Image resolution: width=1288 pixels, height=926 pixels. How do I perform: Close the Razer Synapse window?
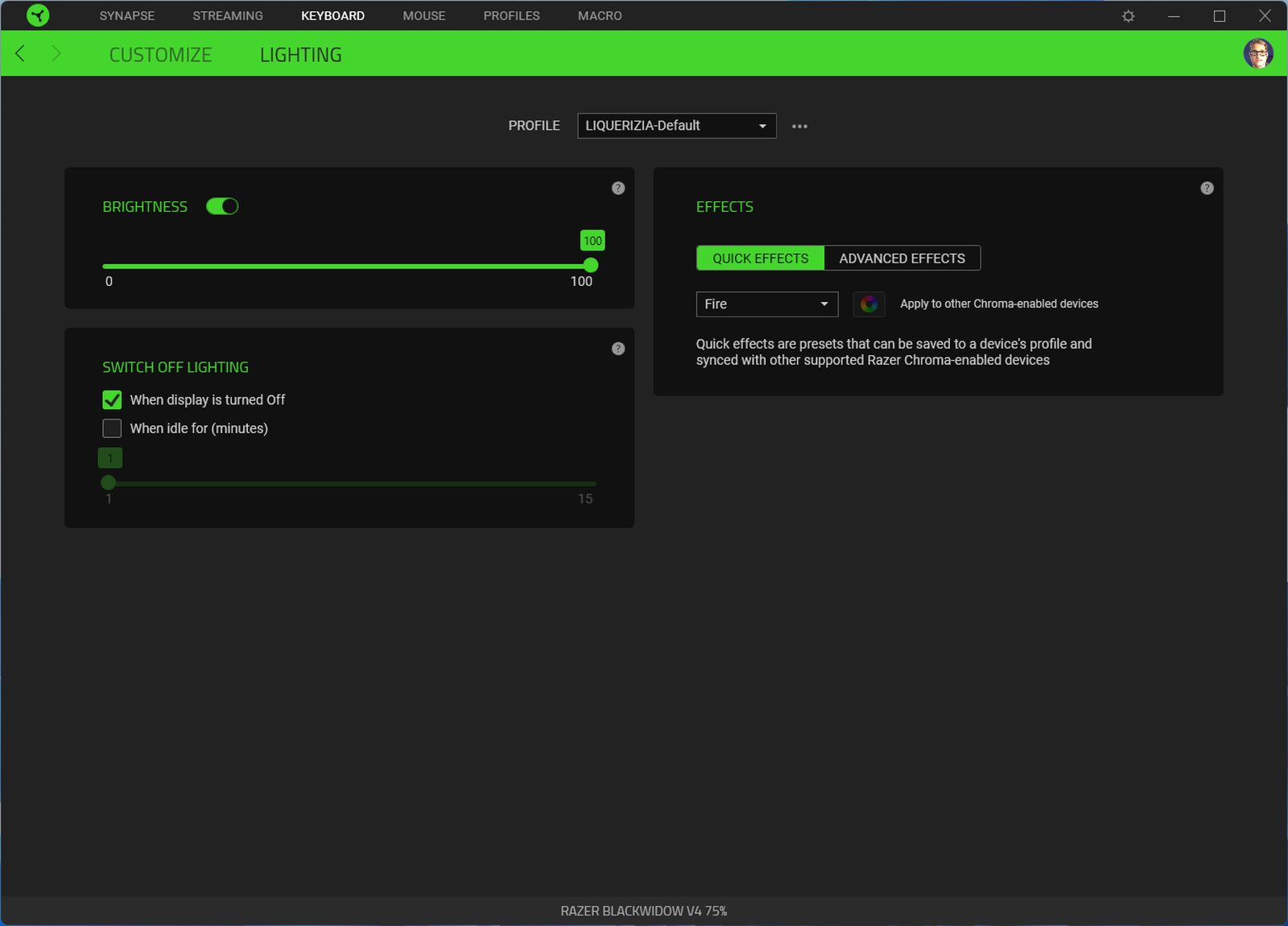tap(1265, 16)
